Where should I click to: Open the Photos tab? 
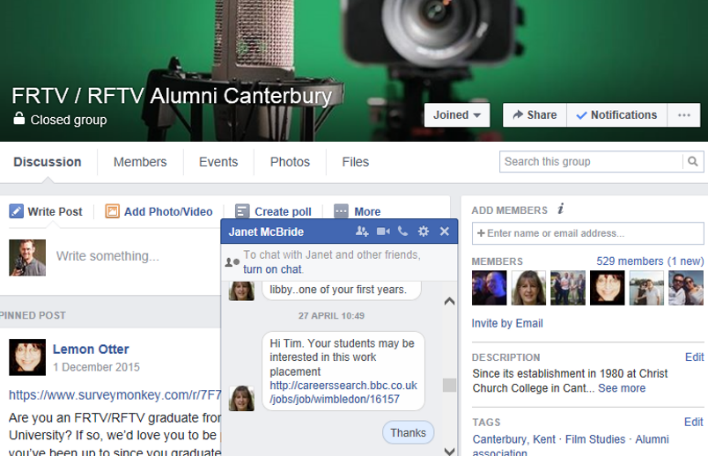click(x=290, y=162)
